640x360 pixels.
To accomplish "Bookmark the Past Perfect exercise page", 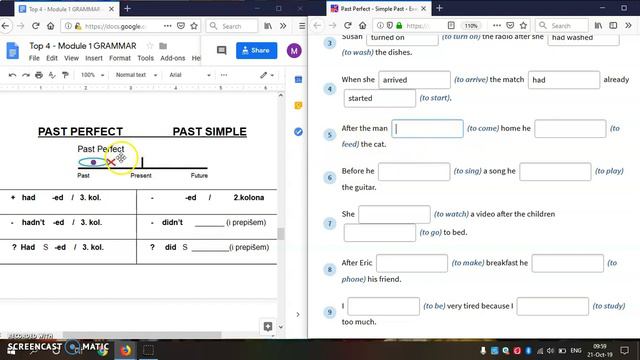I will coord(523,25).
